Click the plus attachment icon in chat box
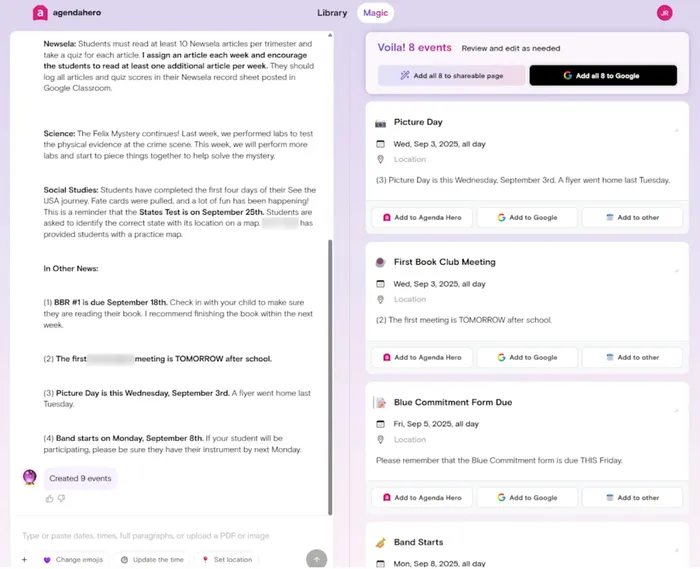The width and height of the screenshot is (700, 569). (25, 560)
